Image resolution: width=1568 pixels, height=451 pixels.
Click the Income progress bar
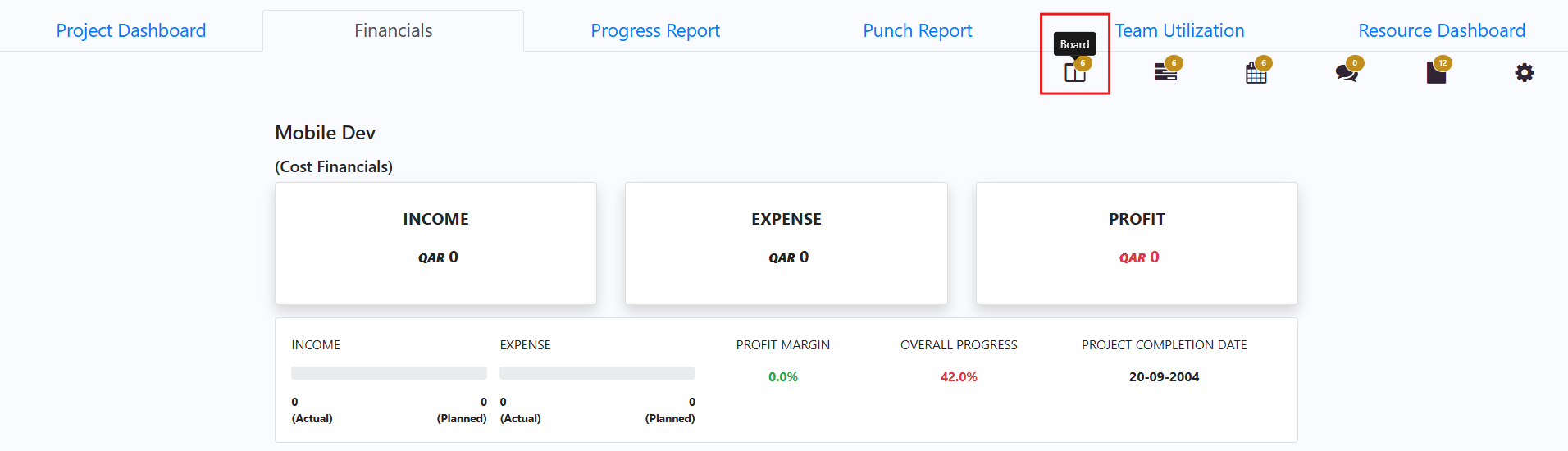tap(389, 373)
